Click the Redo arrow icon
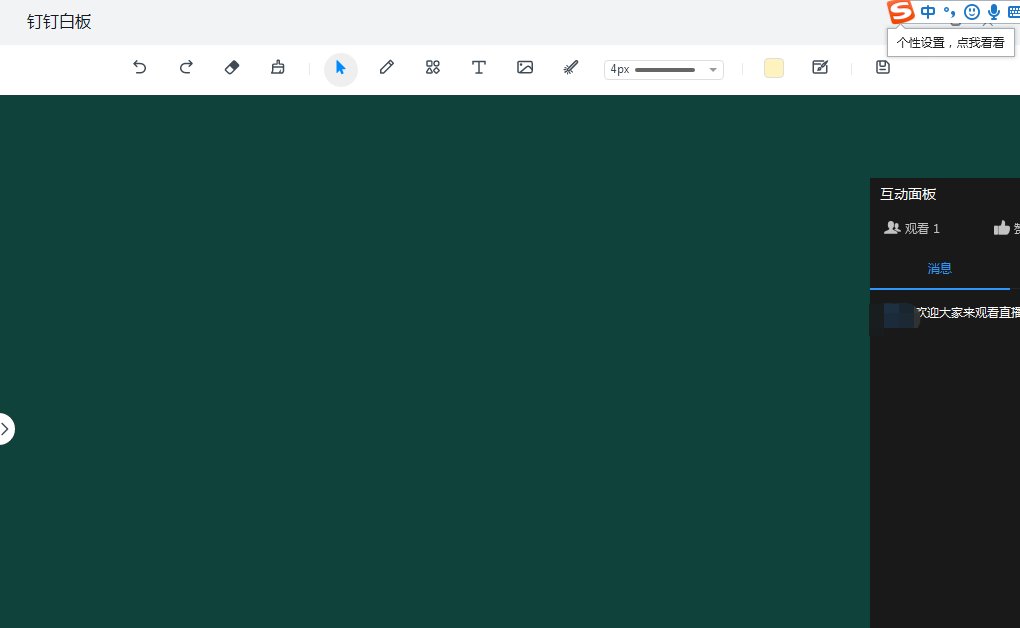The width and height of the screenshot is (1020, 628). click(186, 68)
